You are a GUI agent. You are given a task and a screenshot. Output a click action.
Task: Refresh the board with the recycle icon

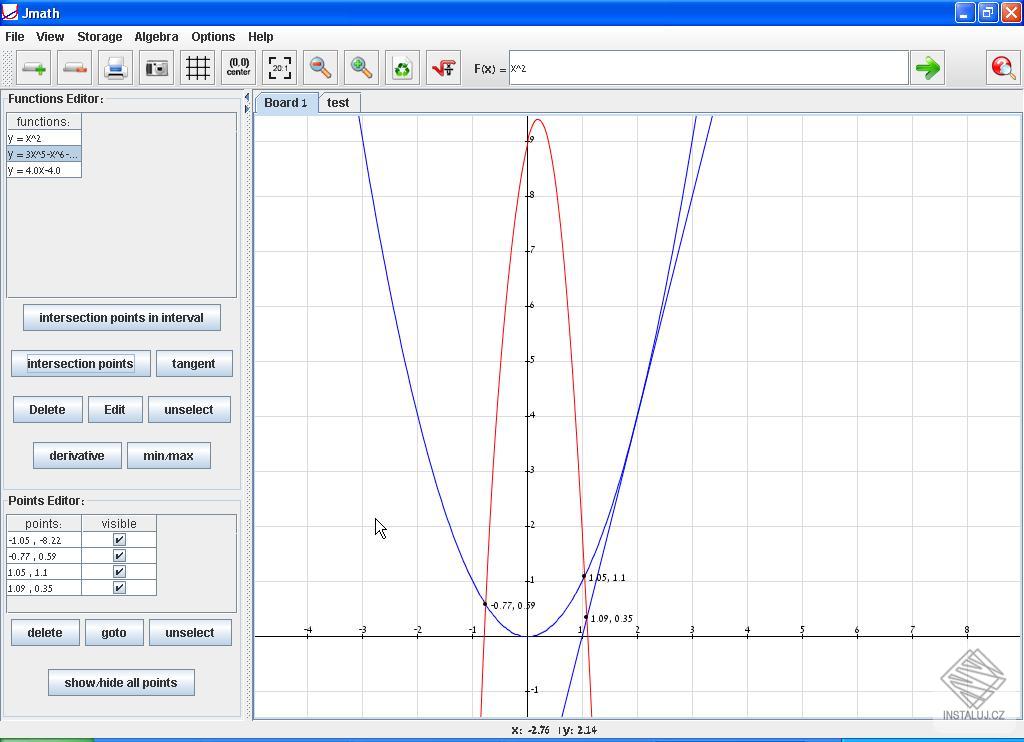402,67
